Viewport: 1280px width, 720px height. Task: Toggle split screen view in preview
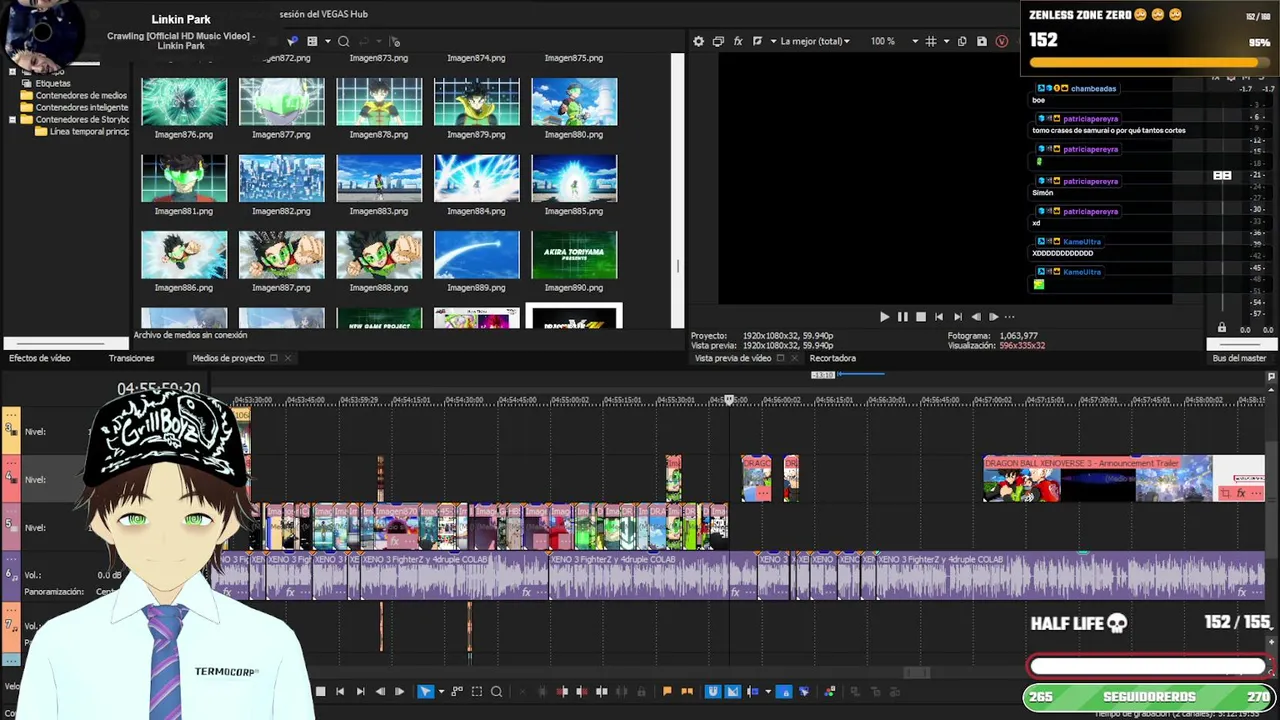(x=757, y=41)
